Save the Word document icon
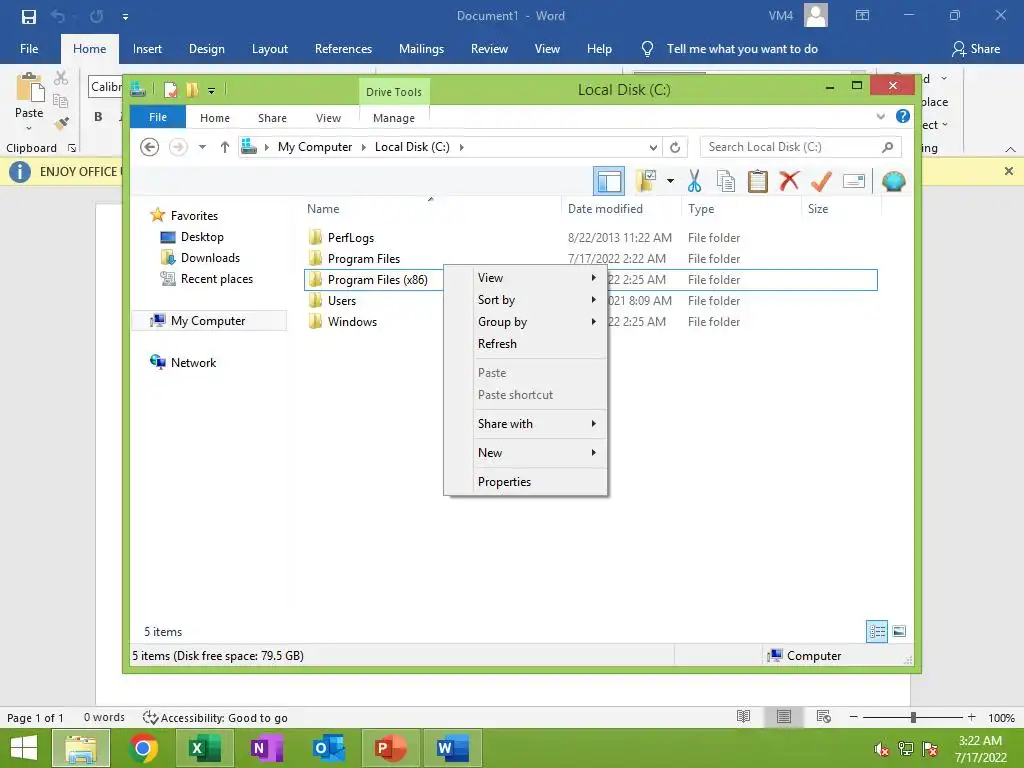The height and width of the screenshot is (768, 1024). [29, 16]
